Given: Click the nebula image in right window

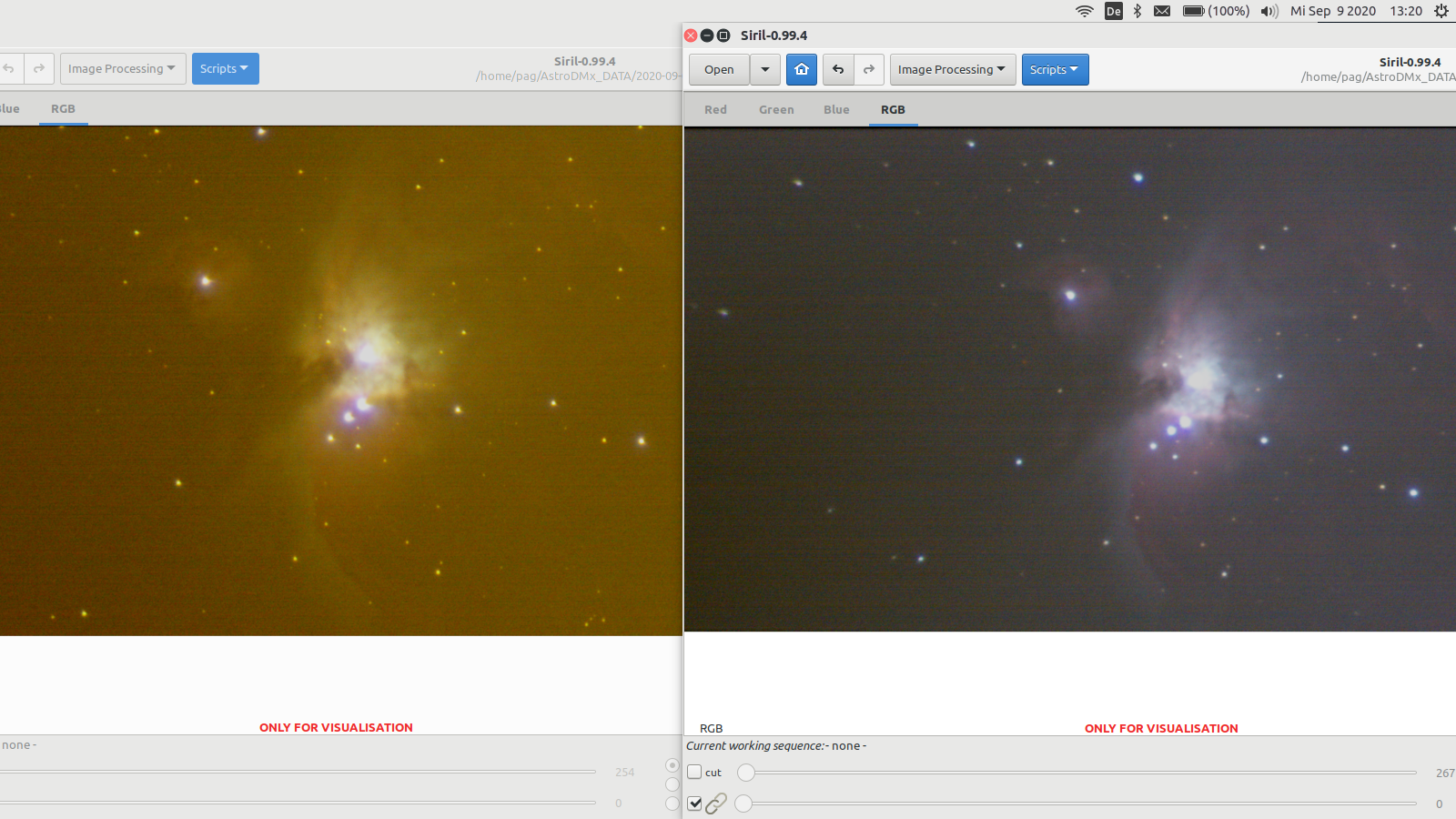Looking at the screenshot, I should pyautogui.click(x=1070, y=379).
